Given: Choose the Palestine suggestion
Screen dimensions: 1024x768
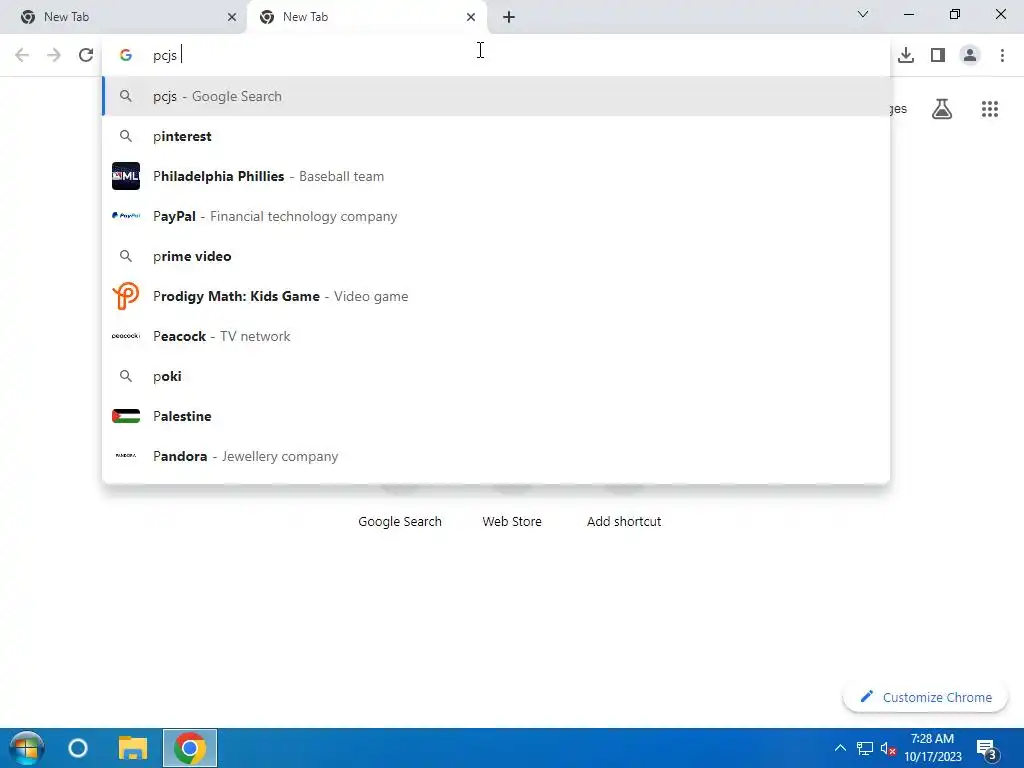Looking at the screenshot, I should (496, 417).
